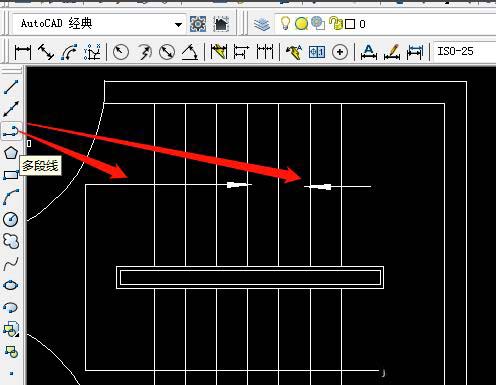Image resolution: width=496 pixels, height=385 pixels.
Task: Click the Quick Dimension tool
Action: point(219,52)
